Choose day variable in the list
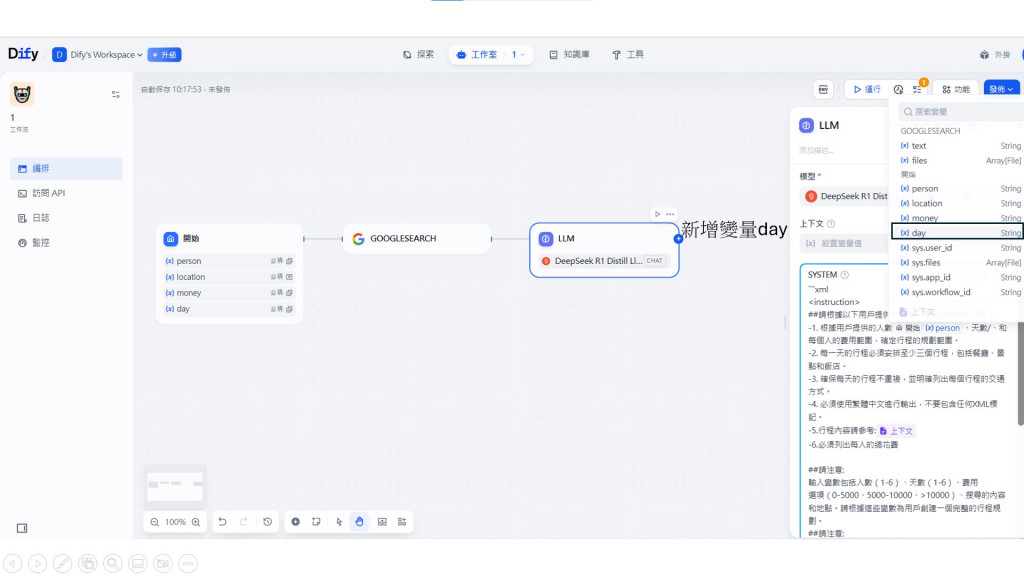Screen dimensions: 1024x576 coord(958,232)
